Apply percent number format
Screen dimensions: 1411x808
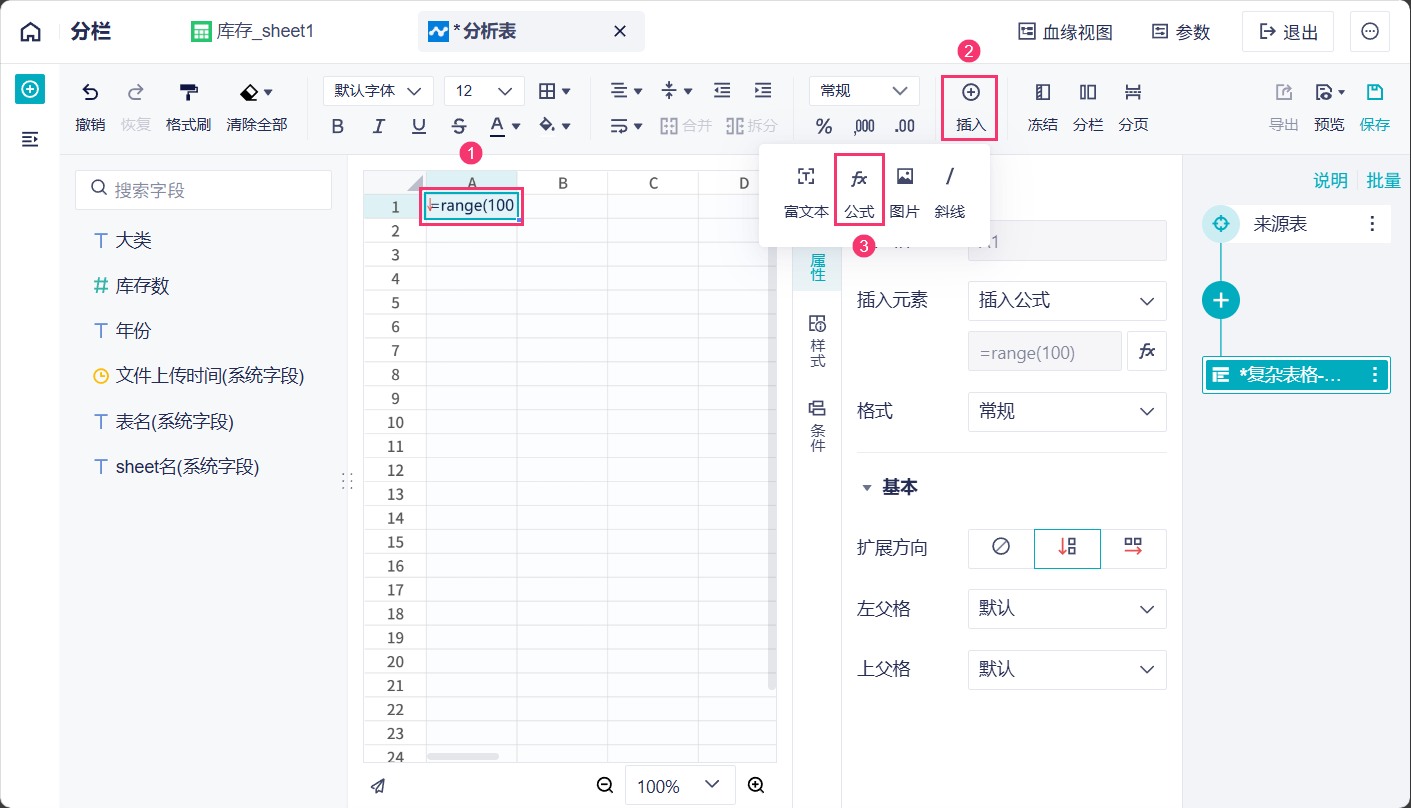(x=824, y=126)
